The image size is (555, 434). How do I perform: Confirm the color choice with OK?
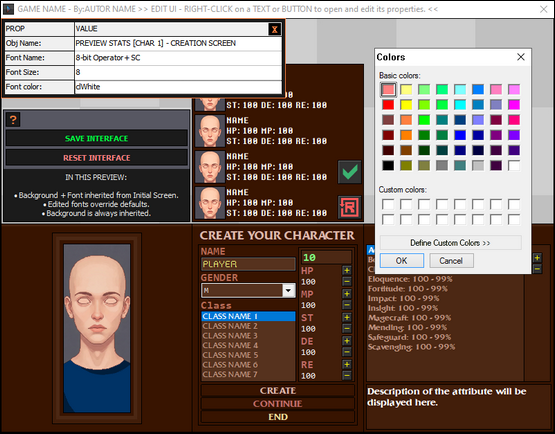(402, 261)
